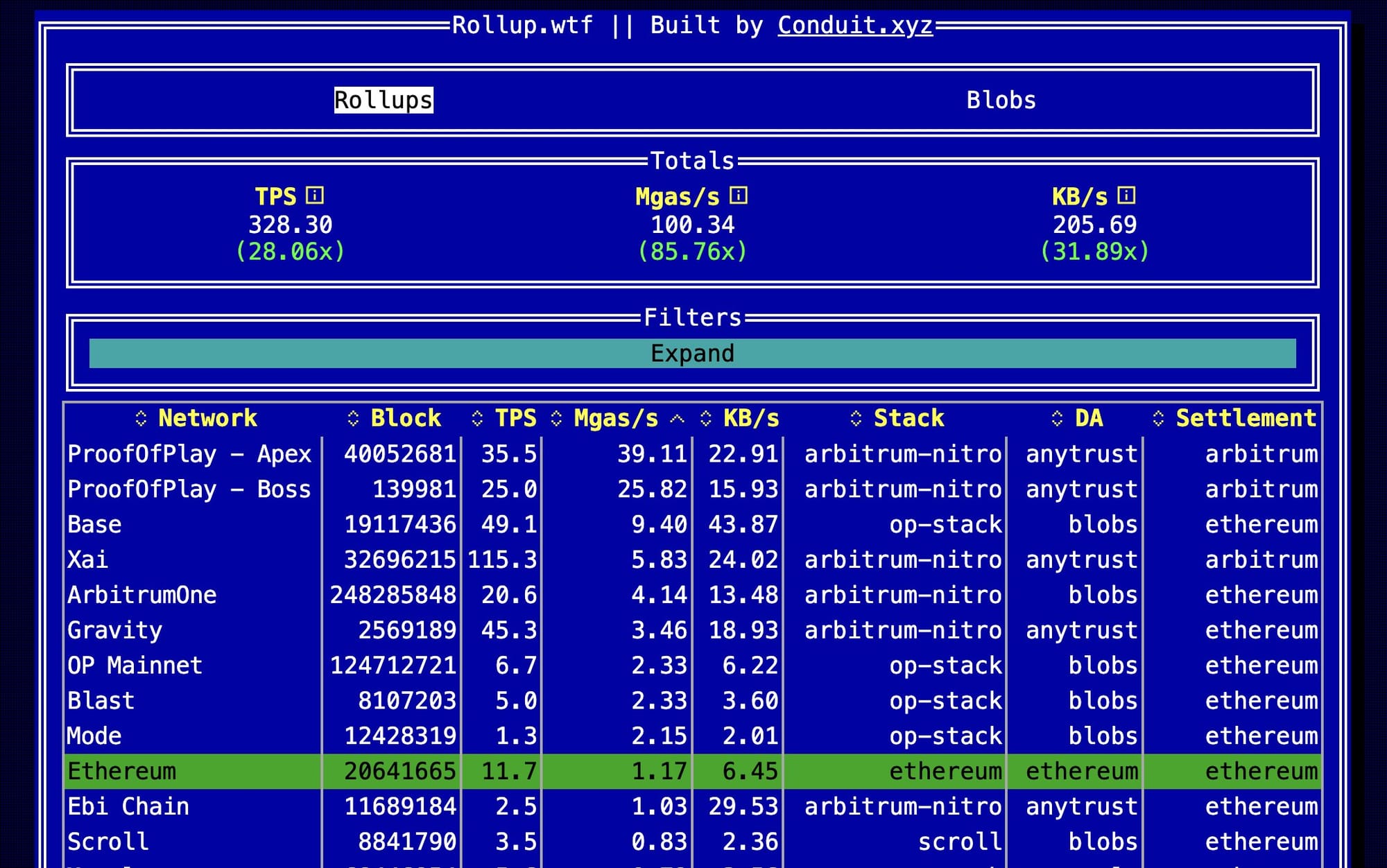Click block number 139981
1387x868 pixels.
pos(415,489)
